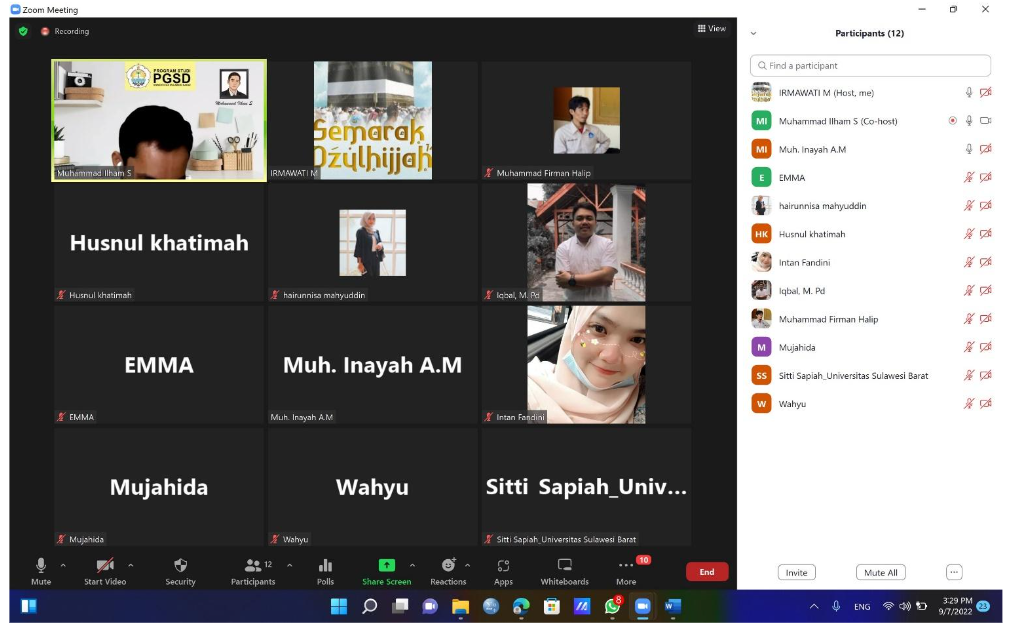The width and height of the screenshot is (1009, 631).
Task: Open the Participants icon in toolbar
Action: tap(253, 565)
